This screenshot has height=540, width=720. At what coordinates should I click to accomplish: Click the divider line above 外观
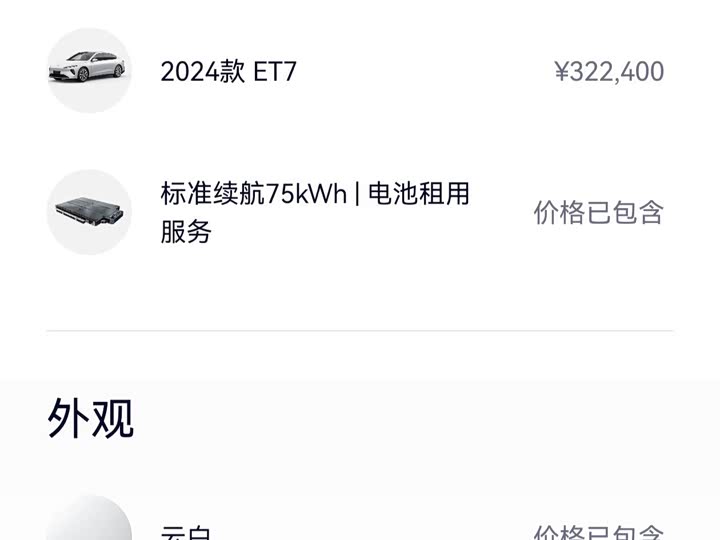click(x=360, y=330)
